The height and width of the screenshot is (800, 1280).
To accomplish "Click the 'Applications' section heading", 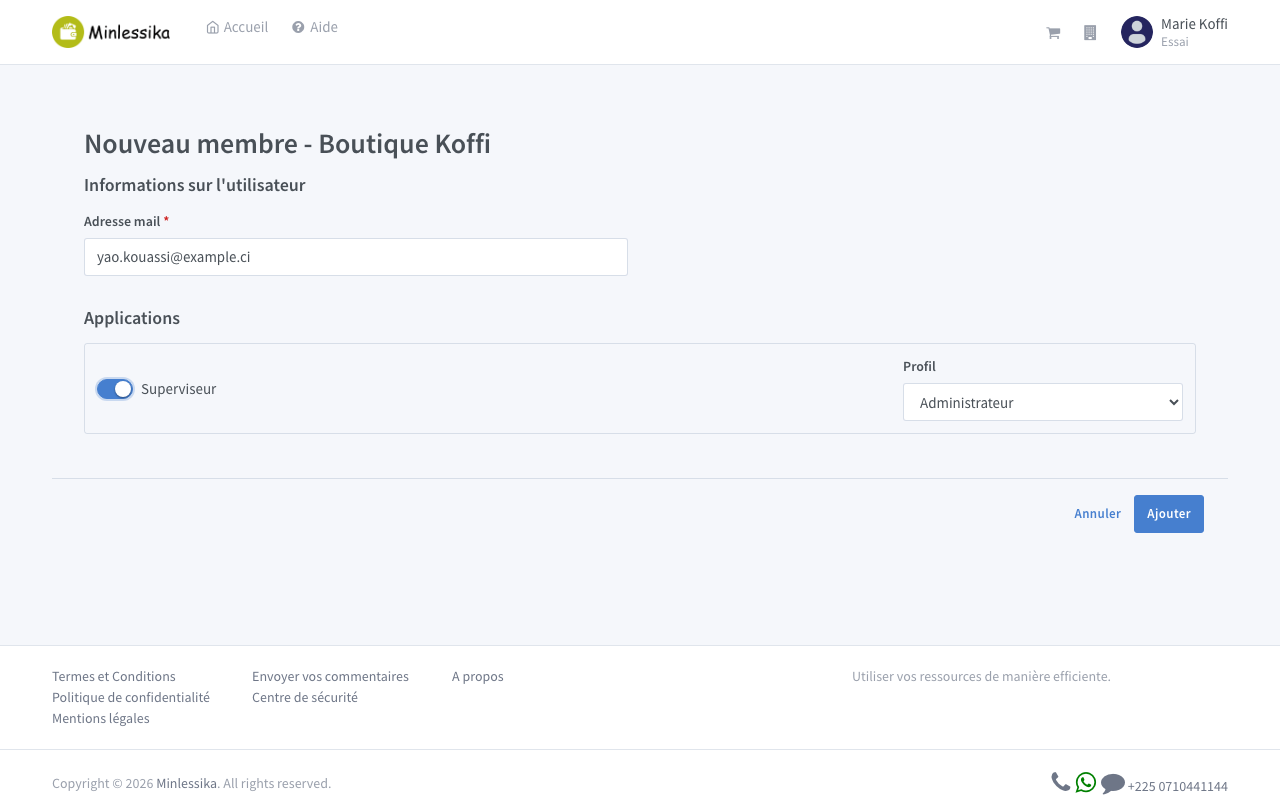I will (132, 318).
